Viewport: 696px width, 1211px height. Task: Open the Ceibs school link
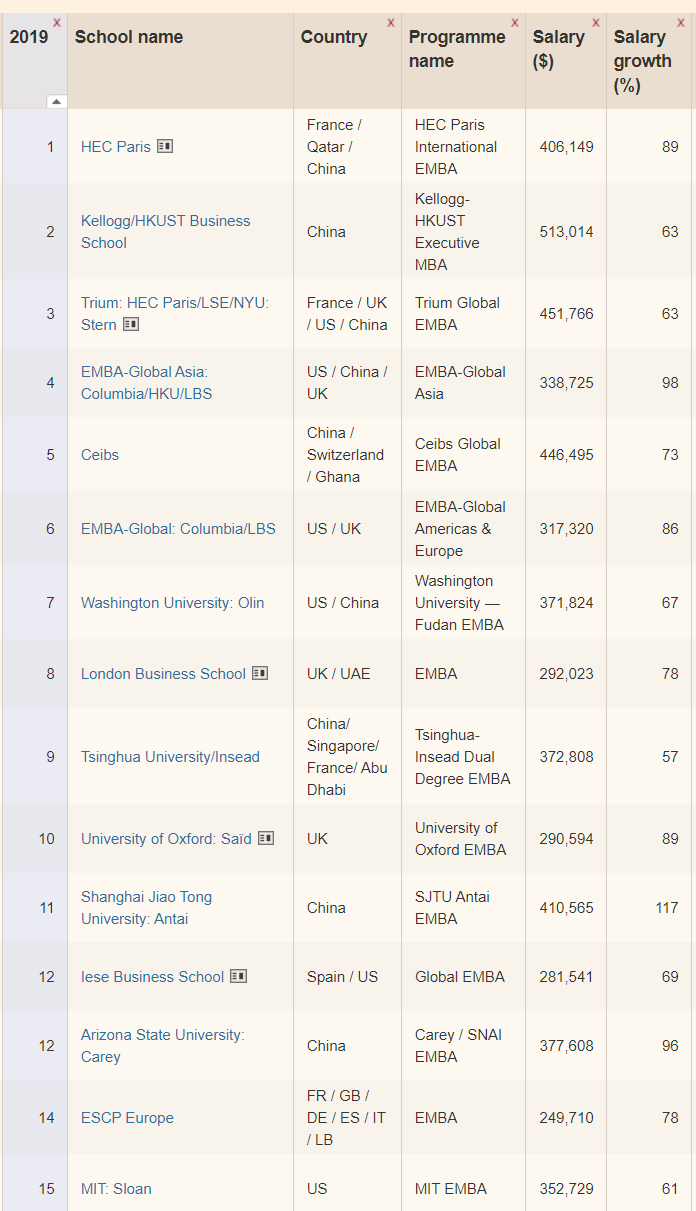[100, 454]
